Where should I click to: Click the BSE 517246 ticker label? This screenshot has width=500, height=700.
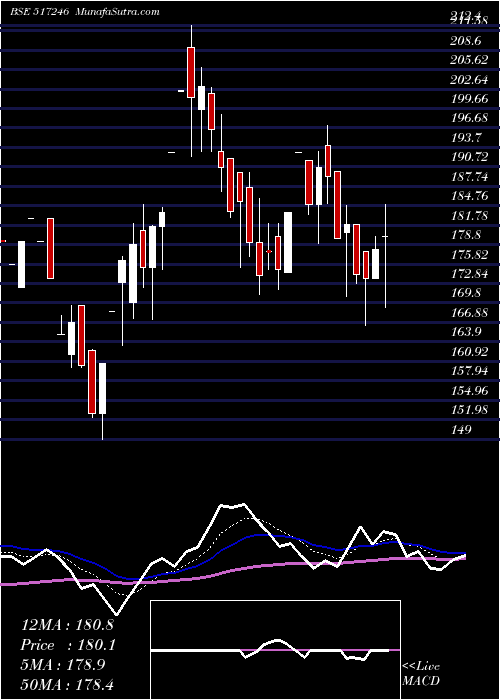click(x=39, y=12)
